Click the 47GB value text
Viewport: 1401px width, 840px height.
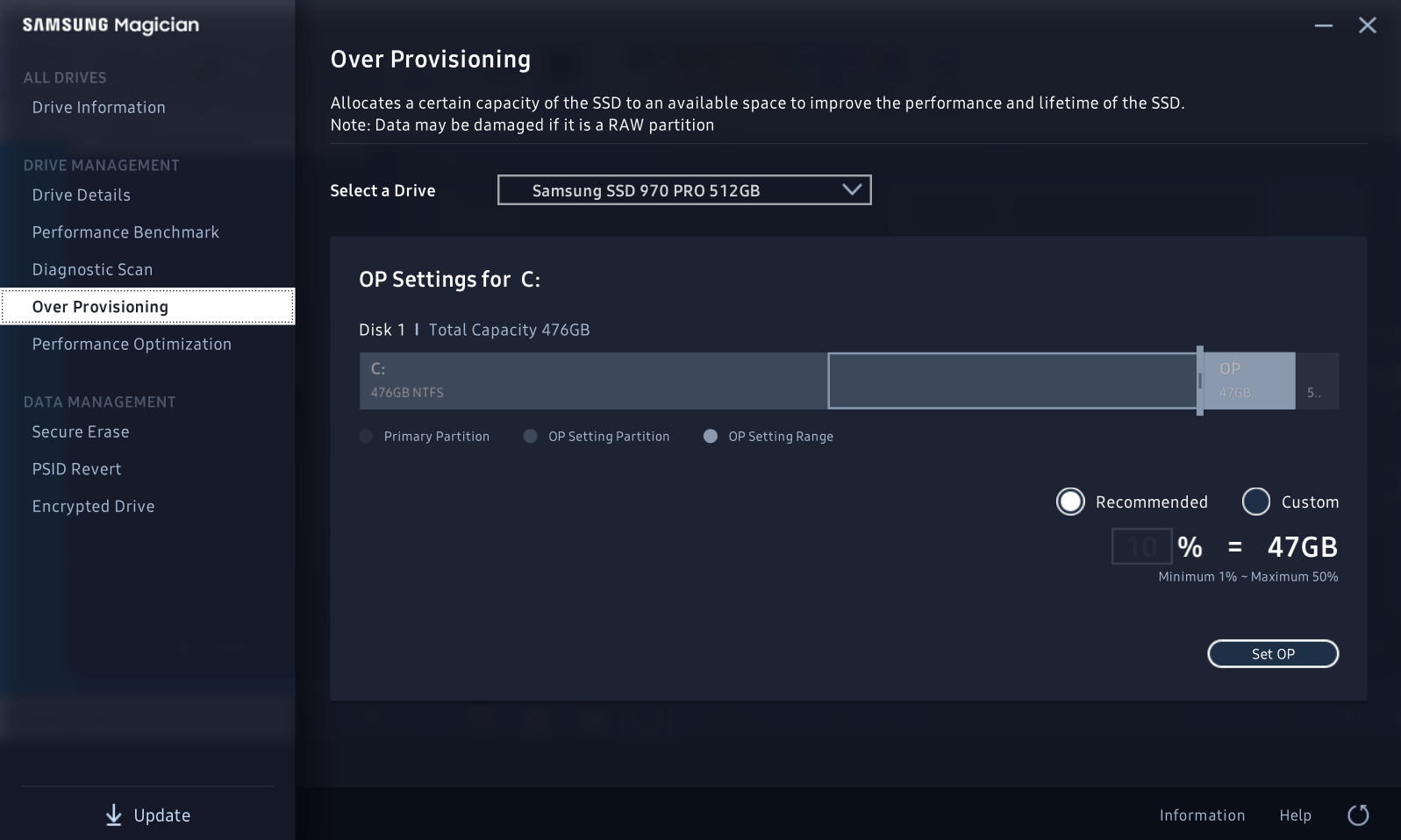[1303, 547]
